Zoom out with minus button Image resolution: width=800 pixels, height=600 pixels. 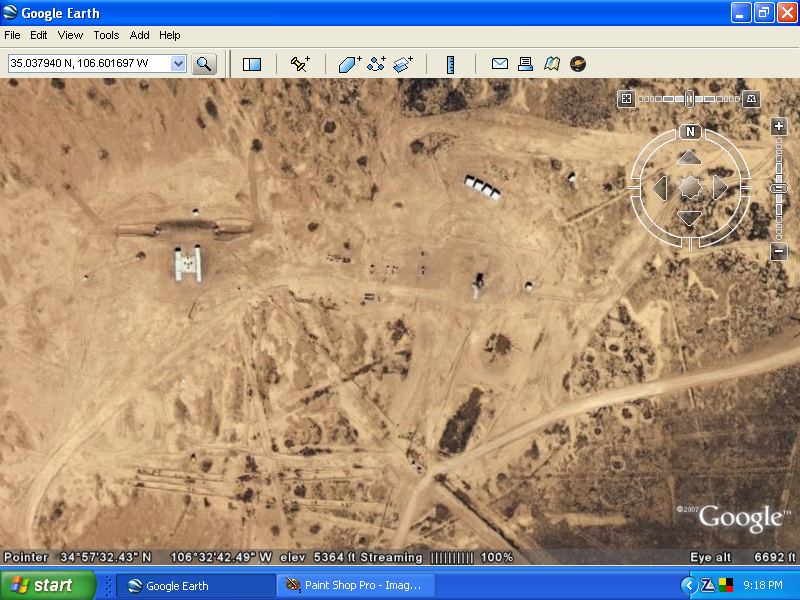pos(779,251)
